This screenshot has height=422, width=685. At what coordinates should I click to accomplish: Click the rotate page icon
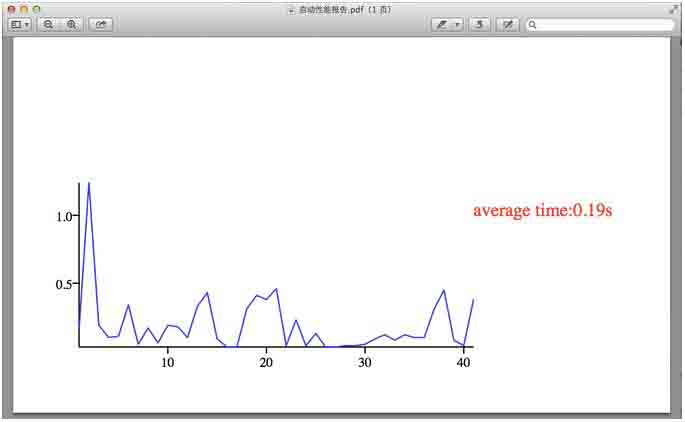coord(479,24)
